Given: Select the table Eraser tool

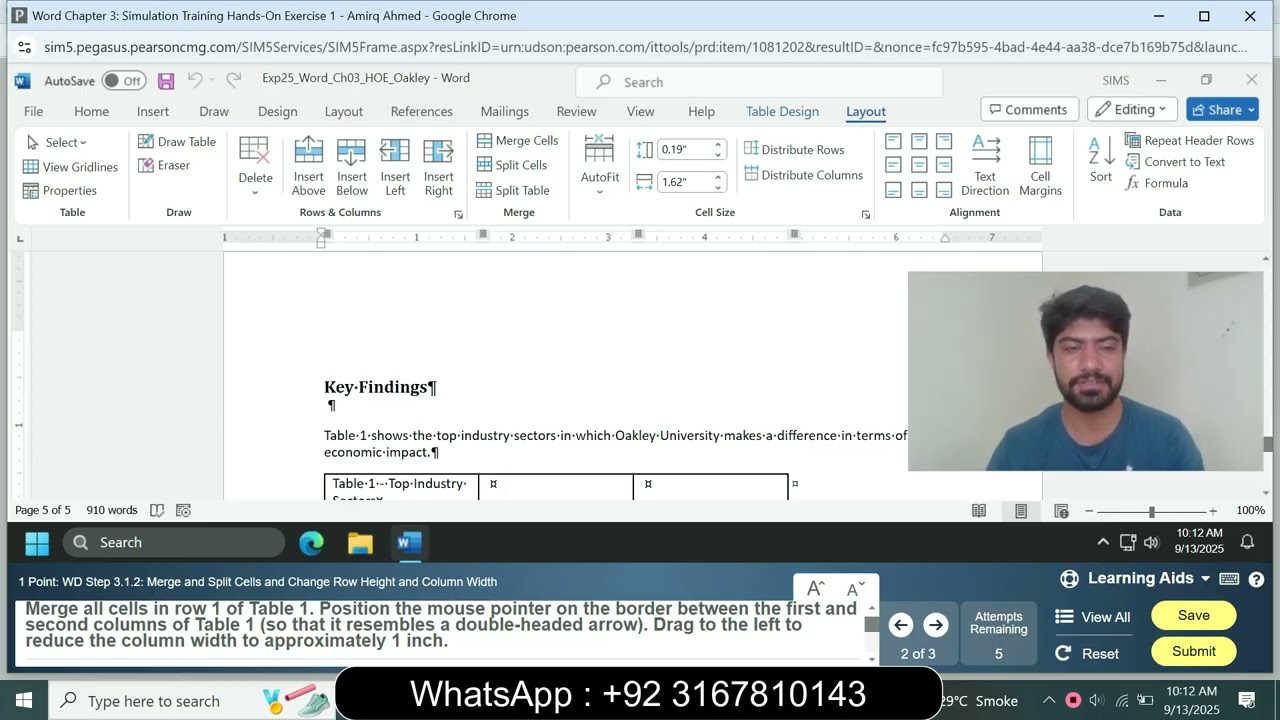Looking at the screenshot, I should tap(164, 166).
